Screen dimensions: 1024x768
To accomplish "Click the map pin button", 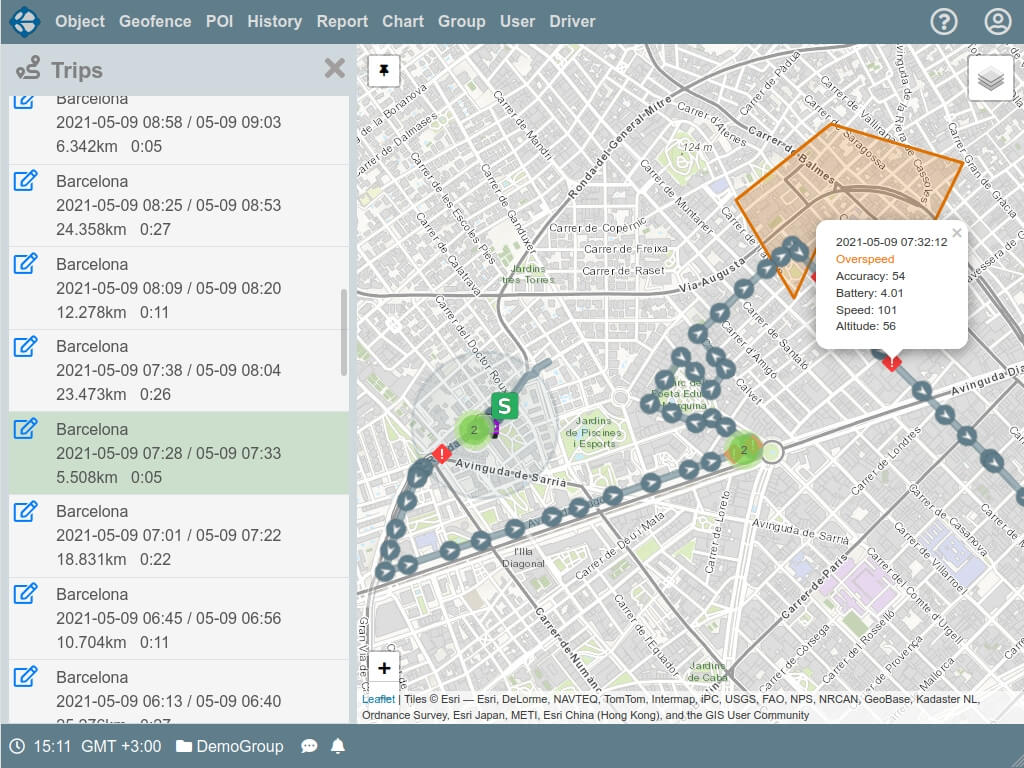I will (384, 71).
